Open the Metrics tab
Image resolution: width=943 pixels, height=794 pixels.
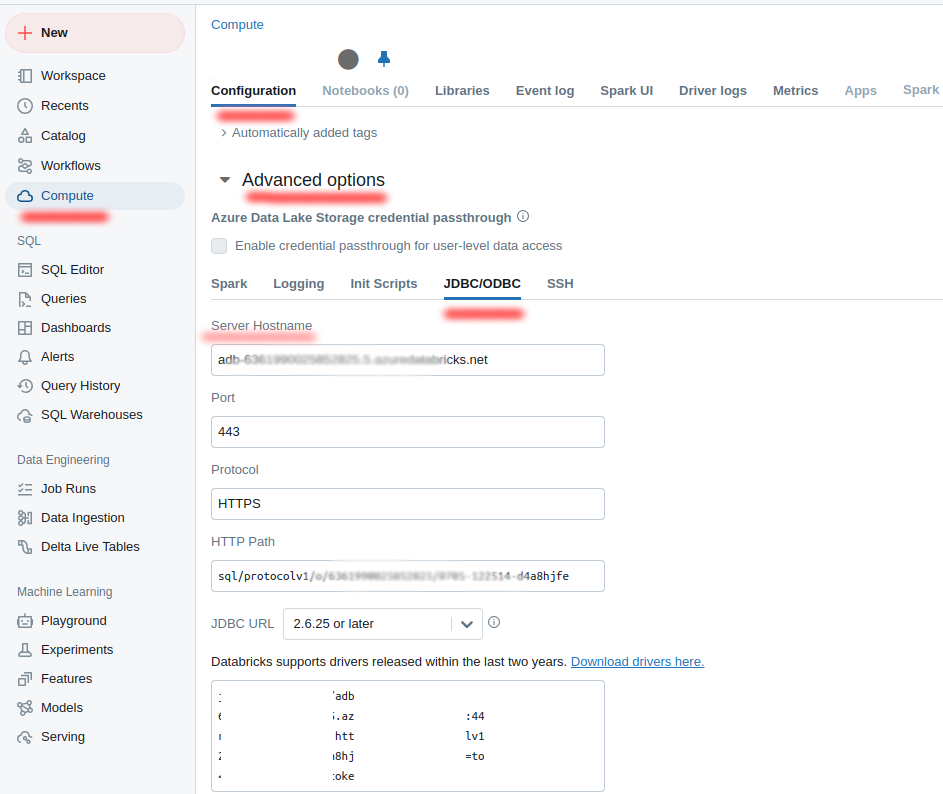pos(795,91)
